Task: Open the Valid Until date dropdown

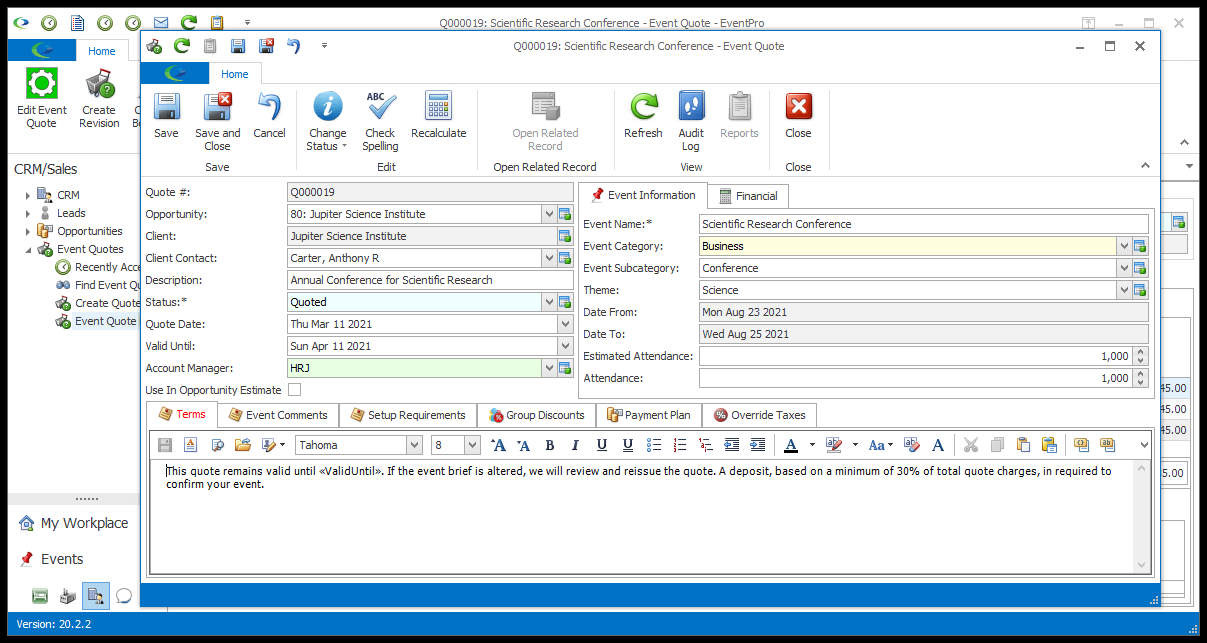Action: pos(566,346)
